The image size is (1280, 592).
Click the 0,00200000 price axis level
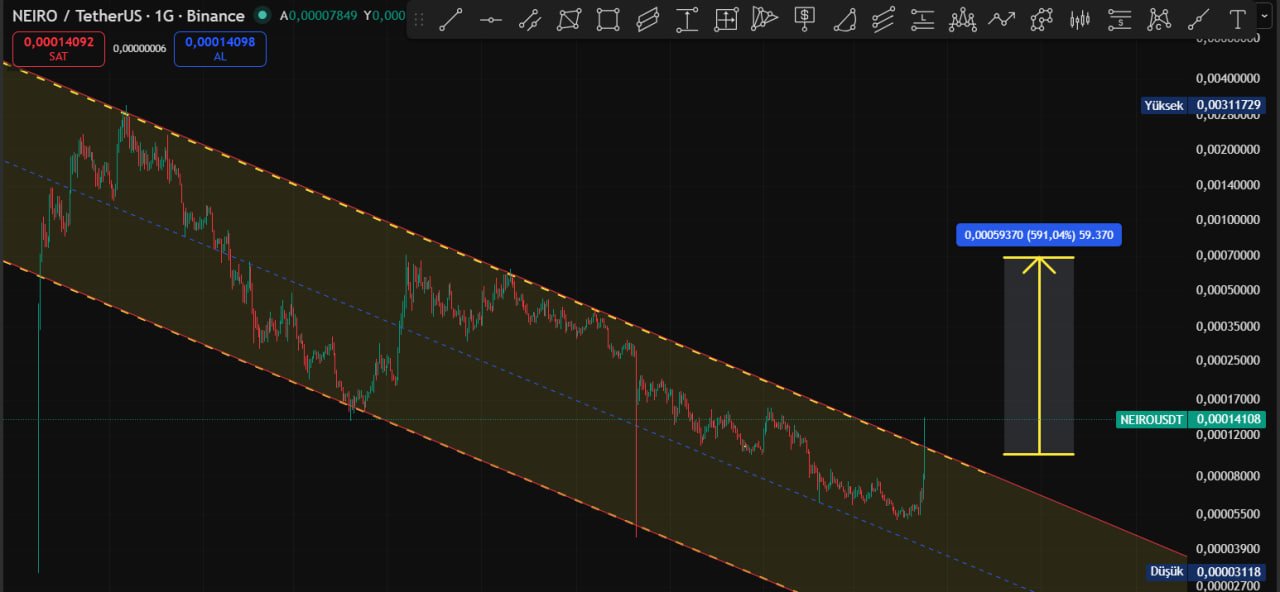1228,150
